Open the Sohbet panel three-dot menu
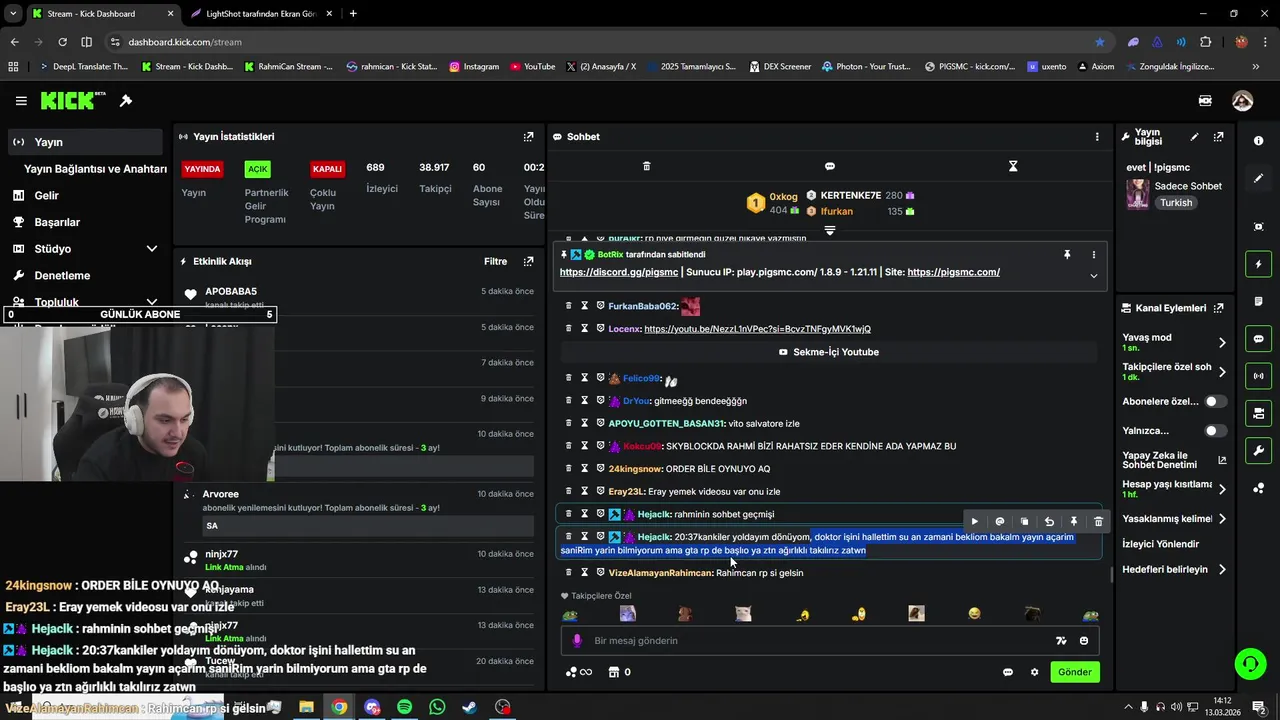The image size is (1280, 720). (x=1097, y=137)
